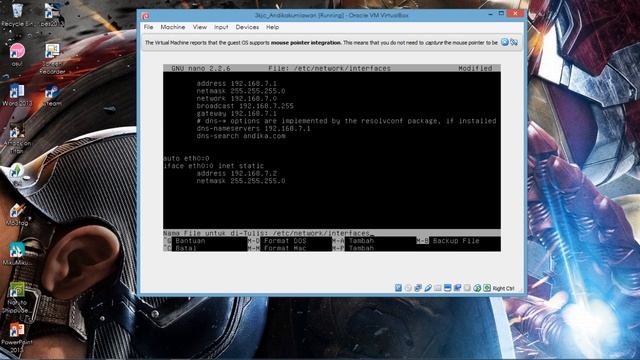Open the Help menu
Screen dimensions: 640x360
pos(272,27)
